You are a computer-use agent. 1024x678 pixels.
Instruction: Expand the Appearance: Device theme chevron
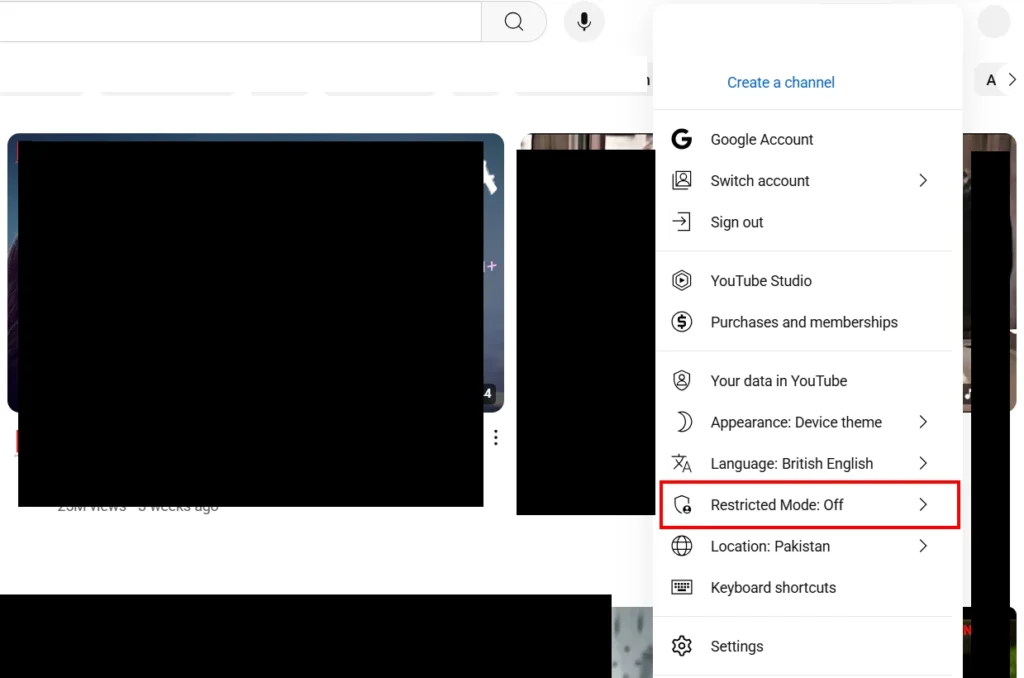coord(923,422)
